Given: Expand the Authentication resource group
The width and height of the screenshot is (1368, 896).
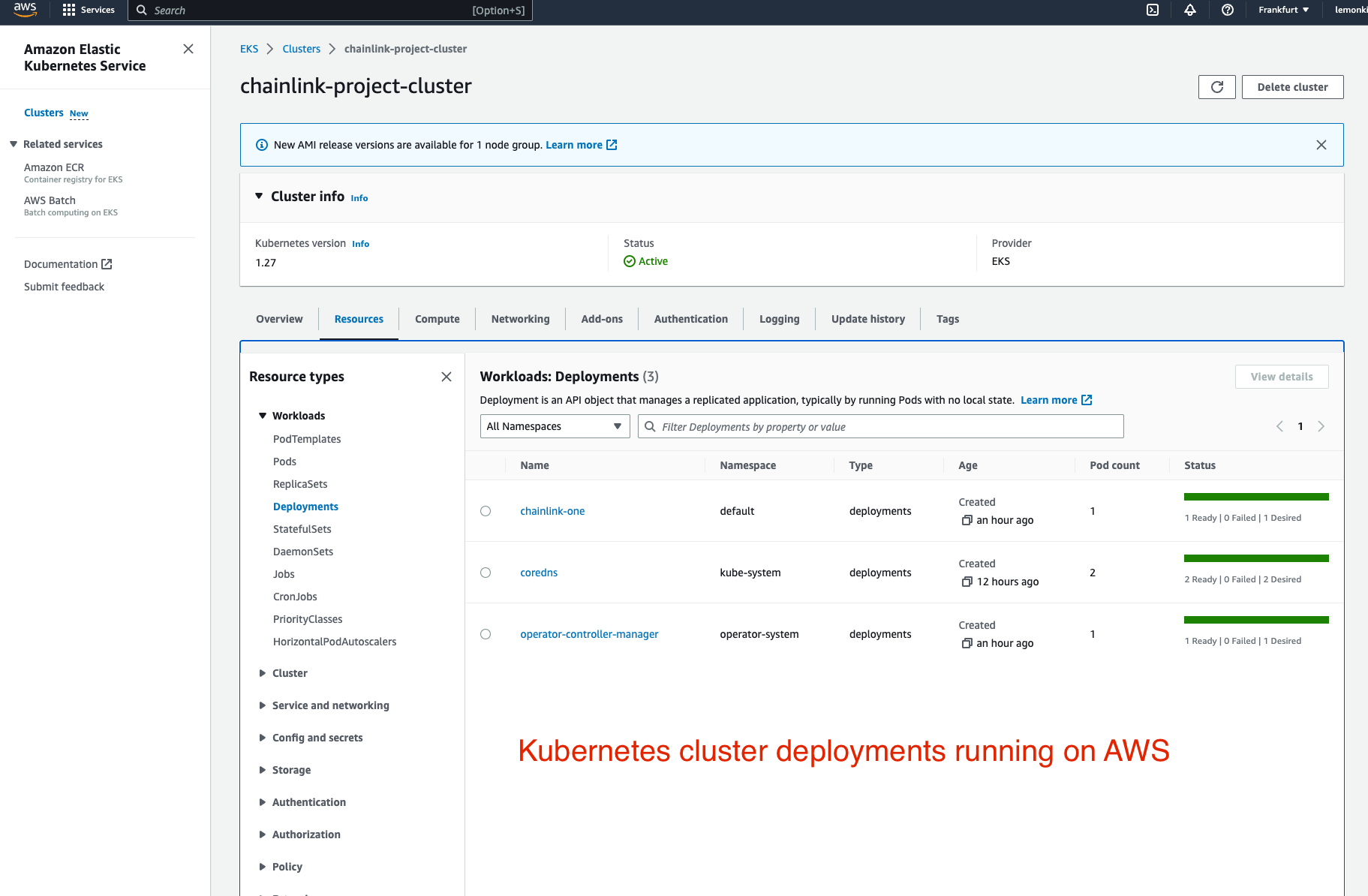Looking at the screenshot, I should tap(263, 802).
